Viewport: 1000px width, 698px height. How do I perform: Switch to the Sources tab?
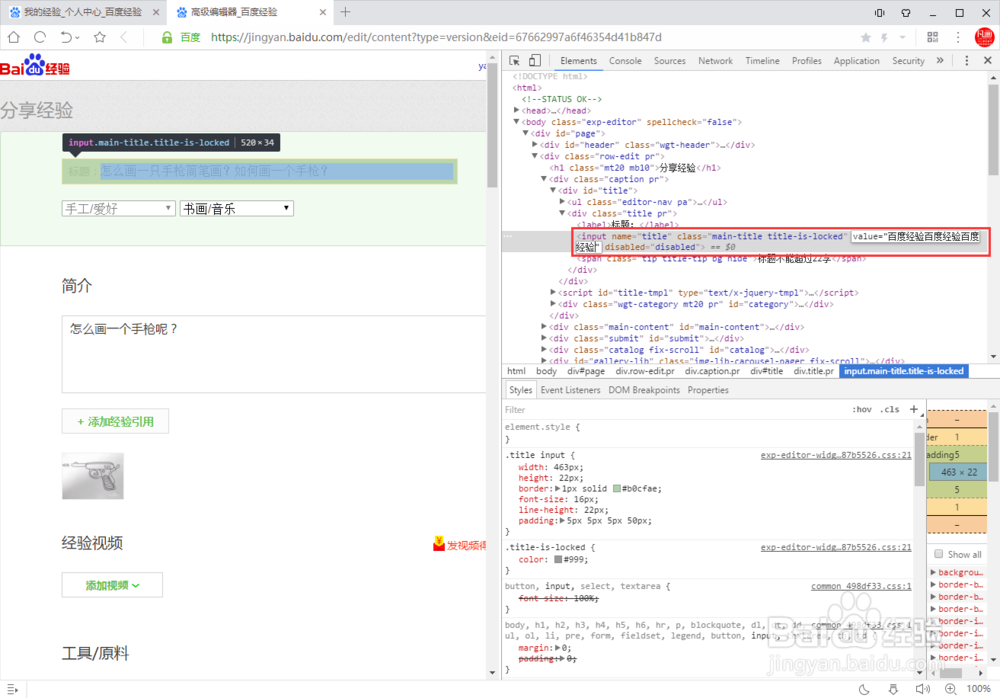[670, 61]
